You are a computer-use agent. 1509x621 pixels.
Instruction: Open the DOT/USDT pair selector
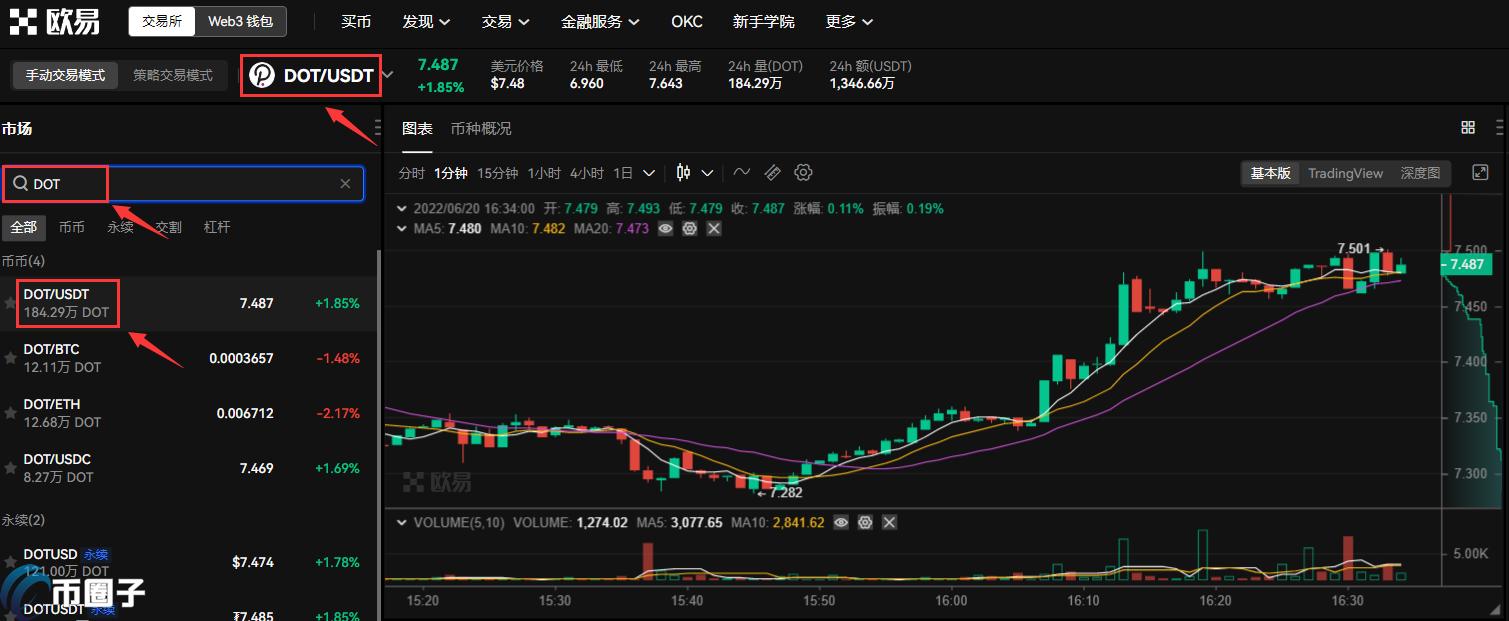(312, 76)
